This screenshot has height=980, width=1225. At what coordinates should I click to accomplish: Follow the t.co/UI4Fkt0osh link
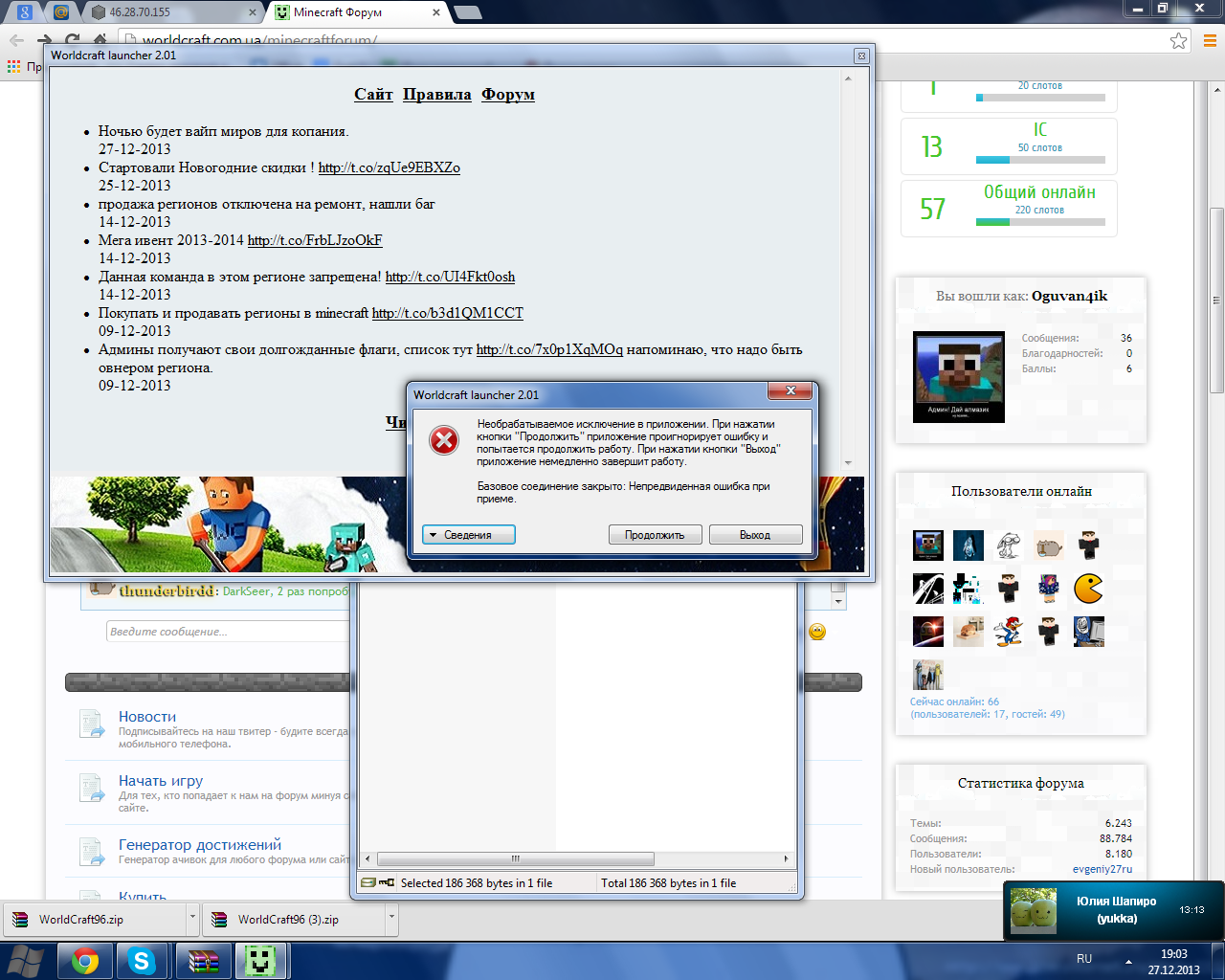450,277
